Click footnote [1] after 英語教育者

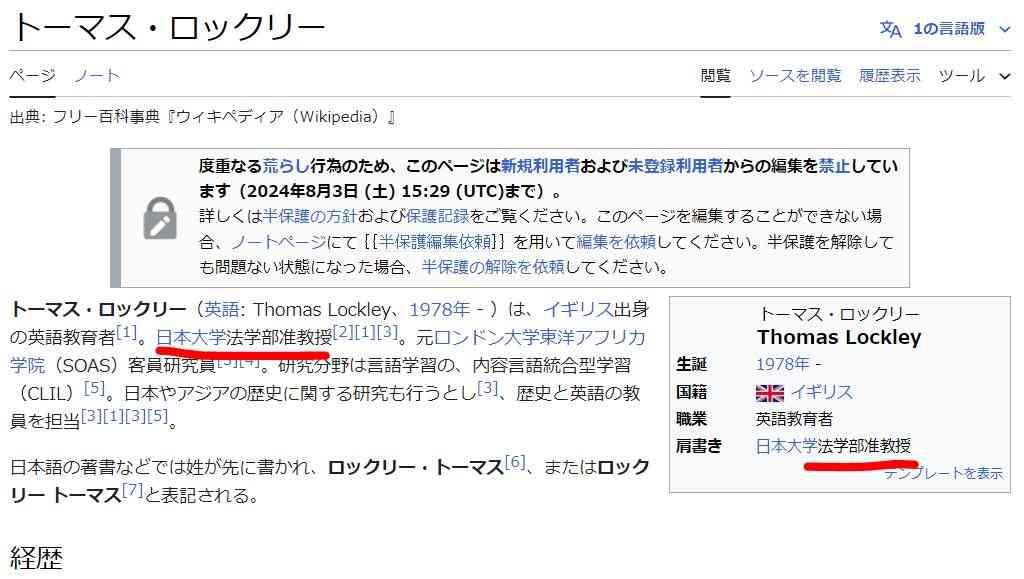[x=127, y=332]
